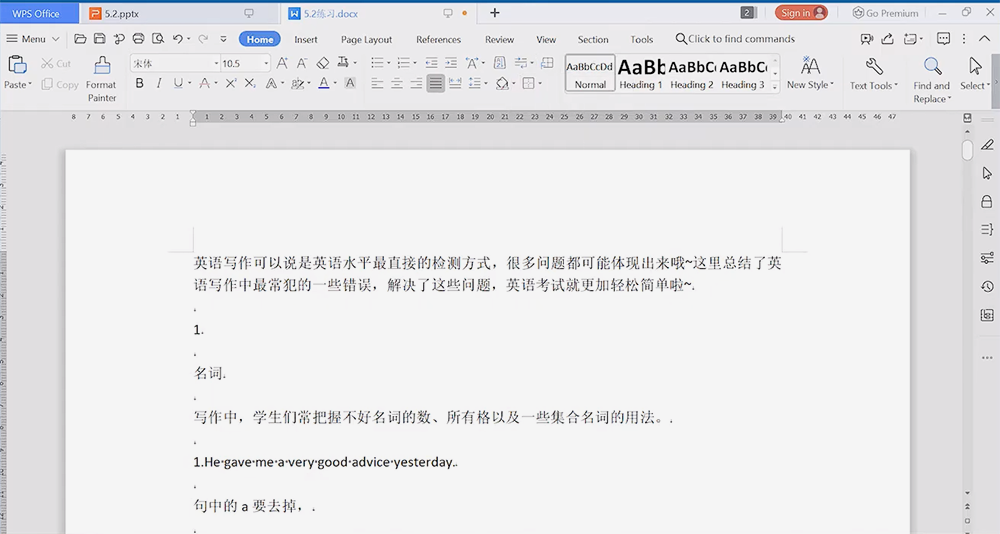This screenshot has width=1000, height=534.
Task: Create a New Style
Action: click(x=810, y=74)
